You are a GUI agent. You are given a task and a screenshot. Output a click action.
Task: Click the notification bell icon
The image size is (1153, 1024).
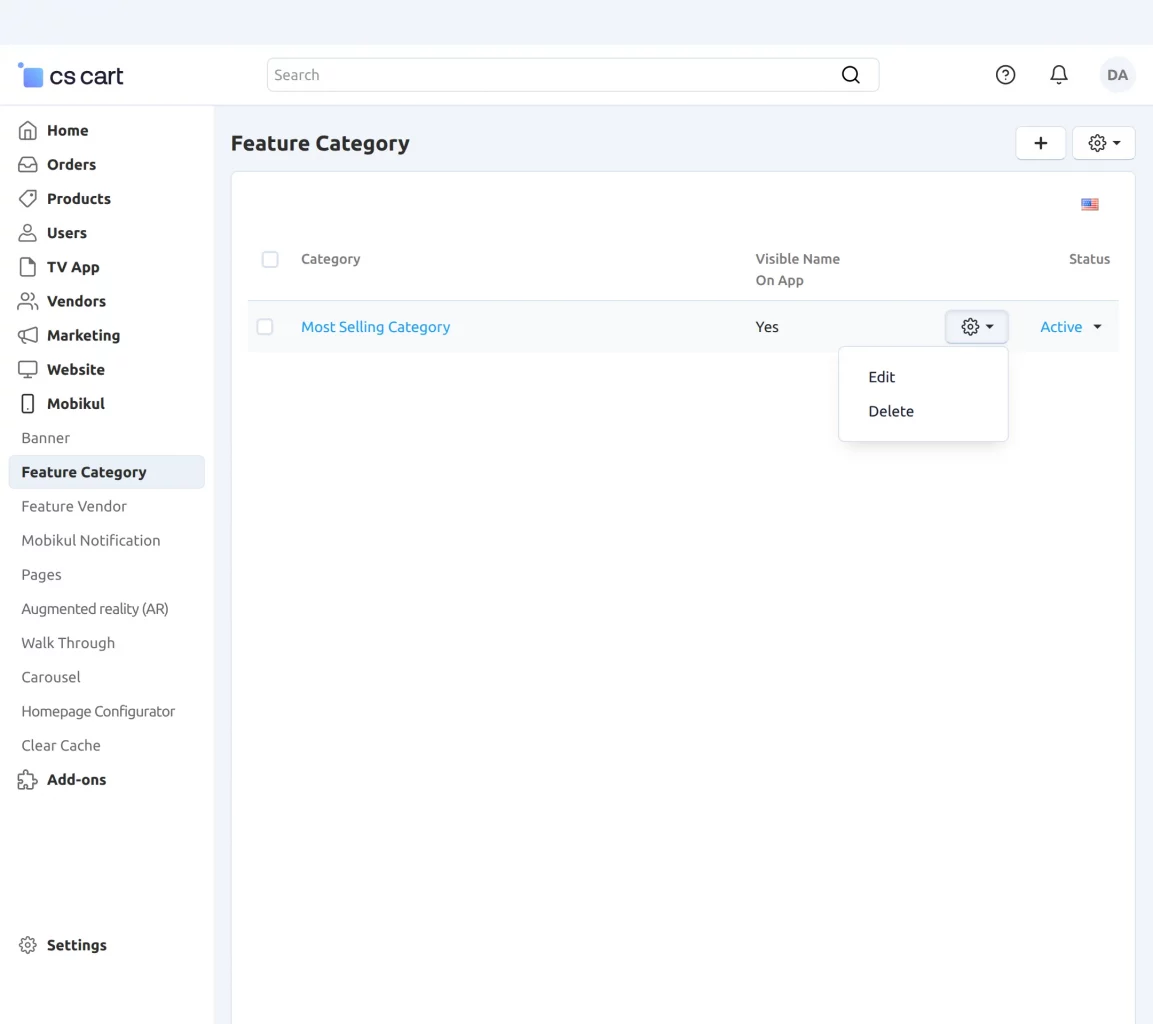[x=1058, y=74]
